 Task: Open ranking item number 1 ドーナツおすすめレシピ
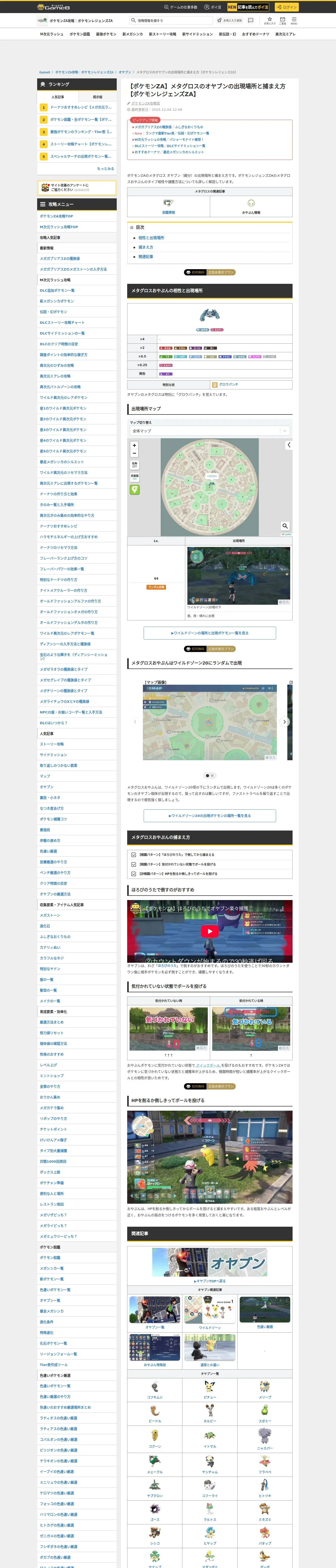click(77, 107)
